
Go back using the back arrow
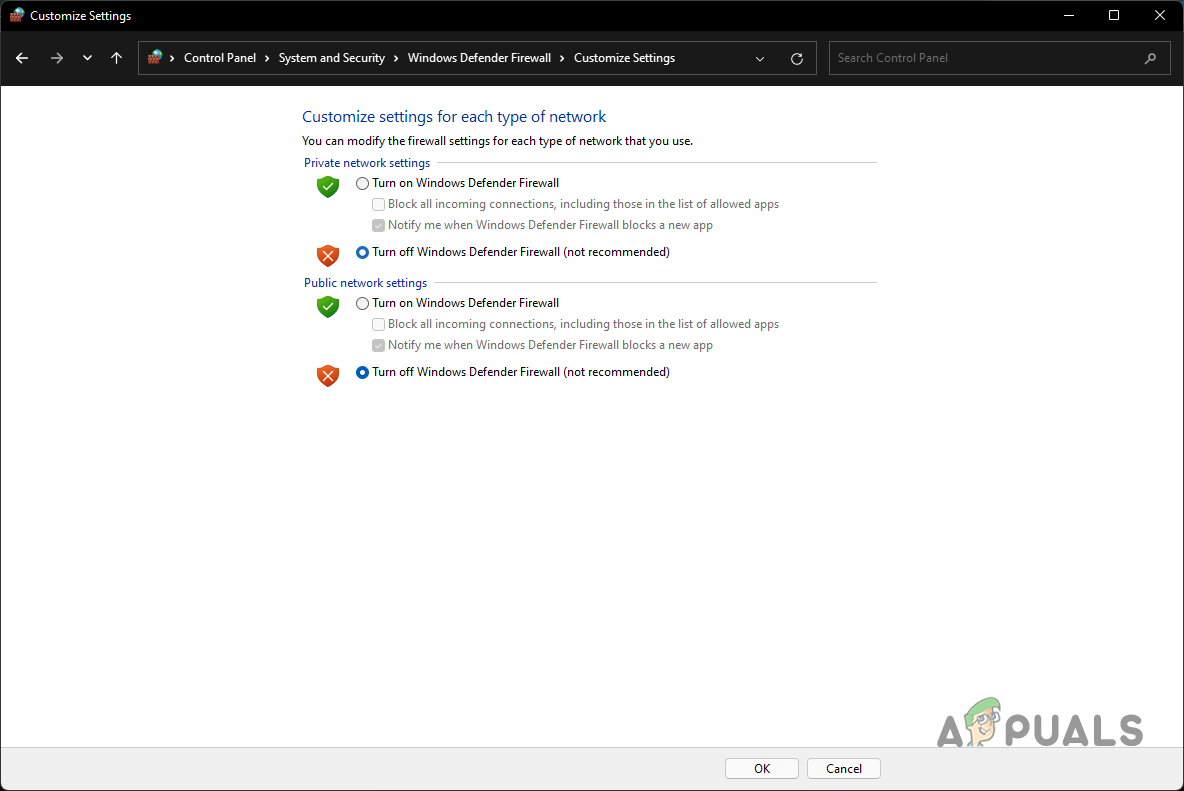click(22, 58)
